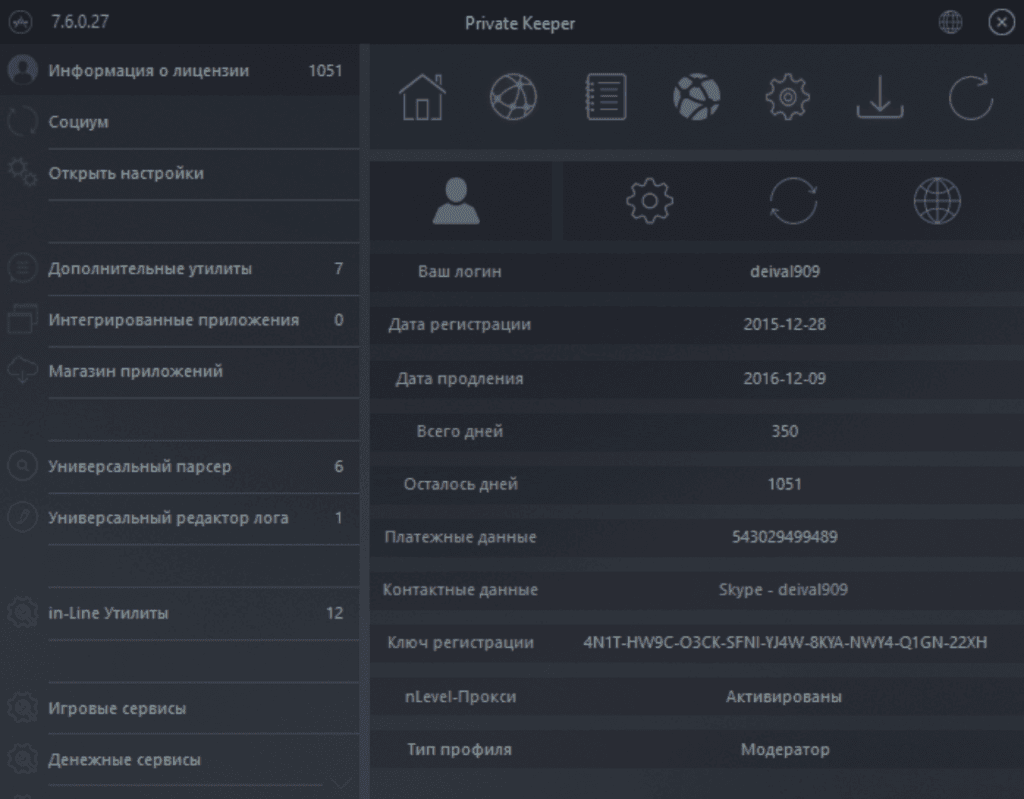Click the language globe icon in title bar

tap(950, 22)
